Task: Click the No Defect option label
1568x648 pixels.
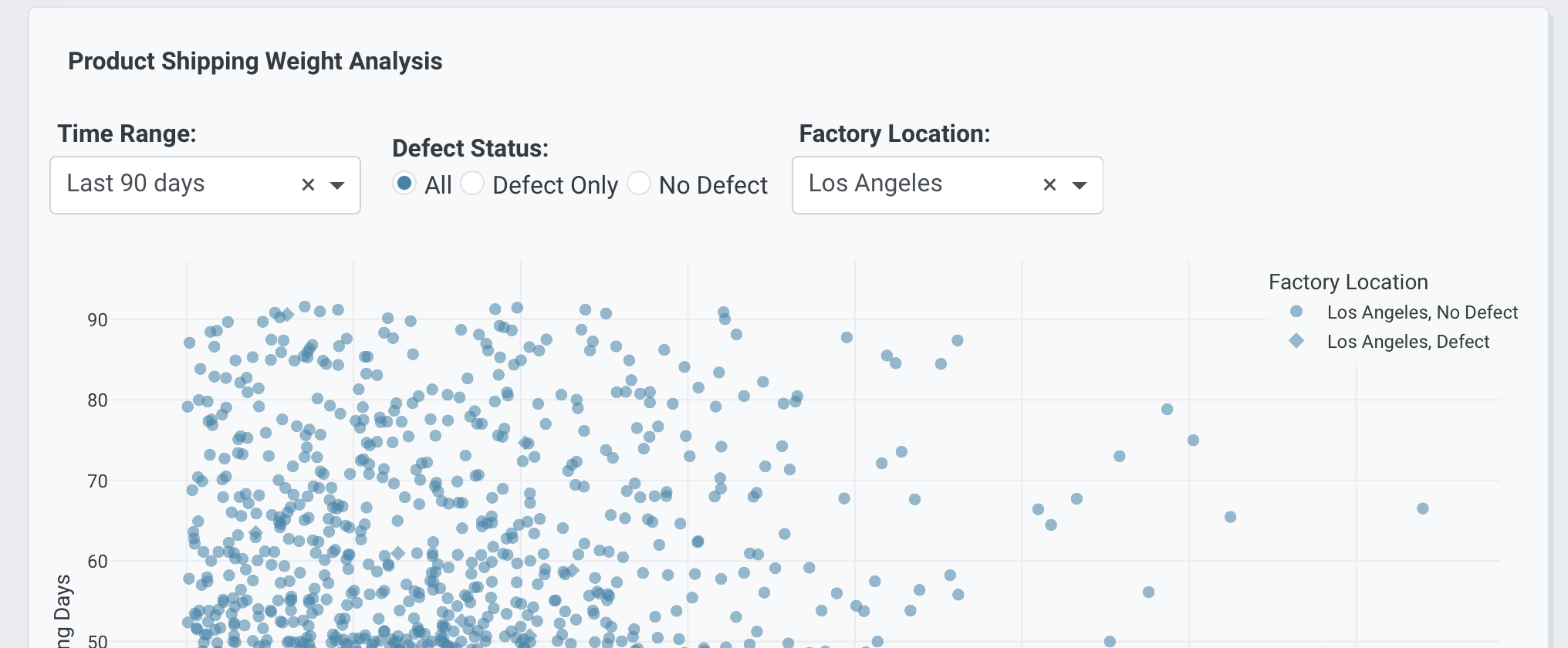Action: (x=713, y=185)
